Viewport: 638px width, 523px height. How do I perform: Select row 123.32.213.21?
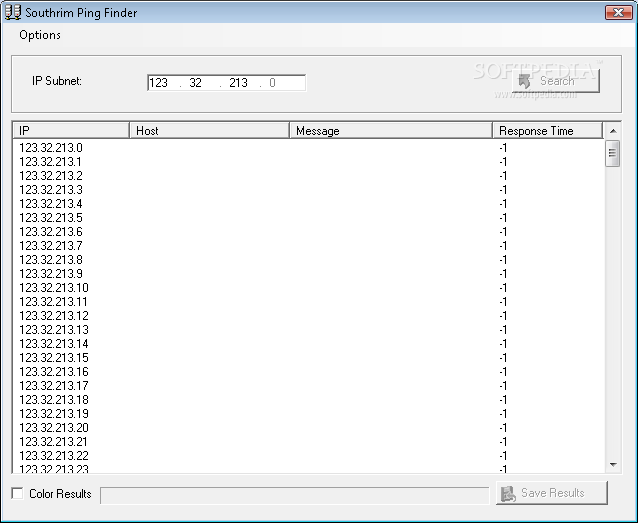click(x=308, y=442)
